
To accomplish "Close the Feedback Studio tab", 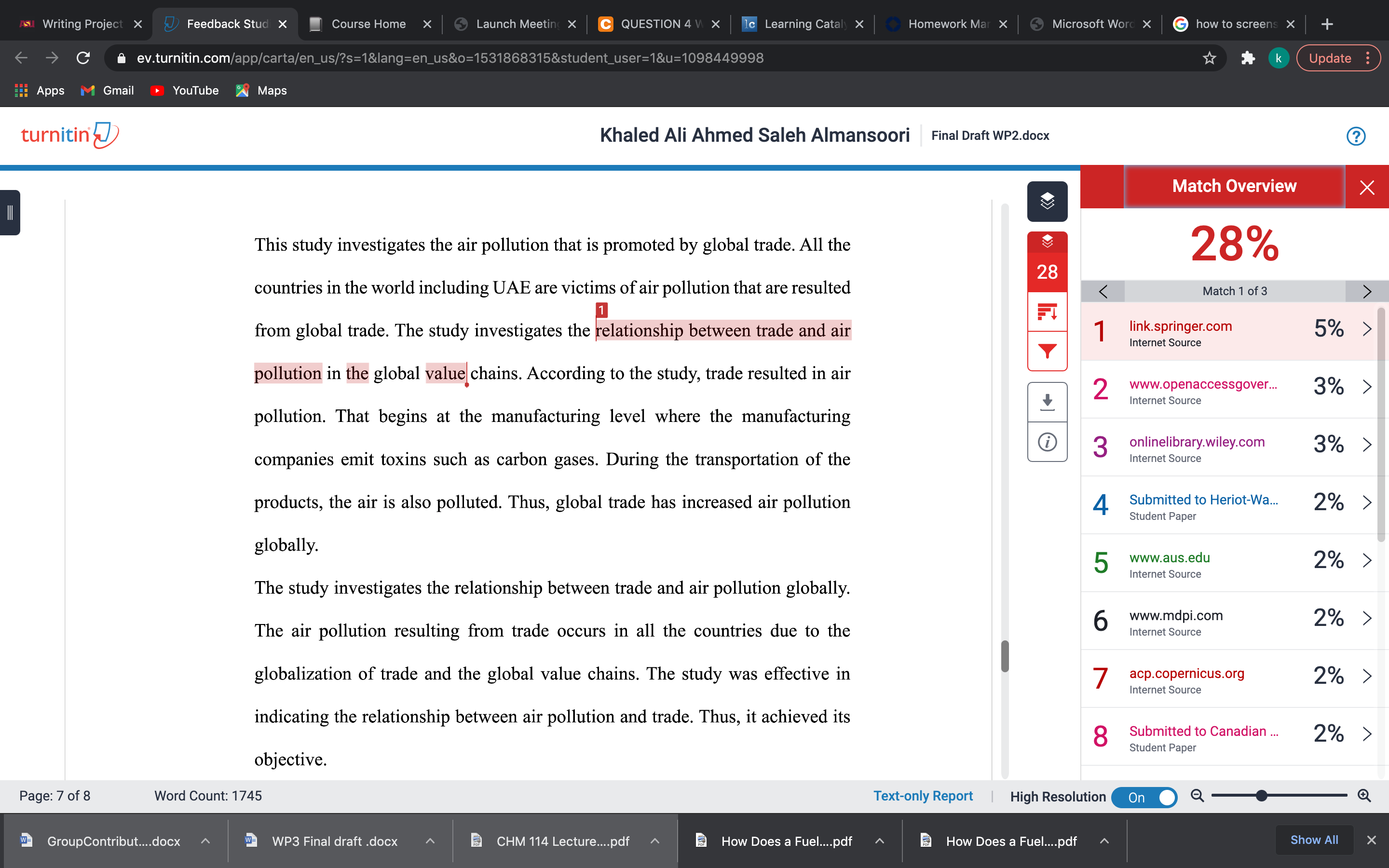I will [x=283, y=24].
